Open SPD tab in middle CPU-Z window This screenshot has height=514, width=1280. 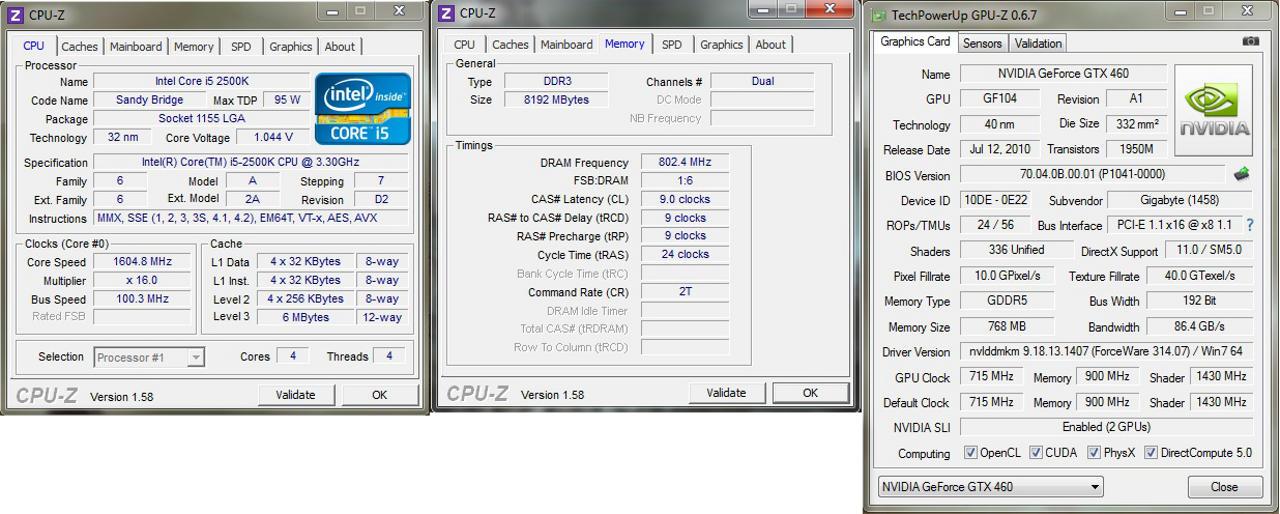point(672,44)
